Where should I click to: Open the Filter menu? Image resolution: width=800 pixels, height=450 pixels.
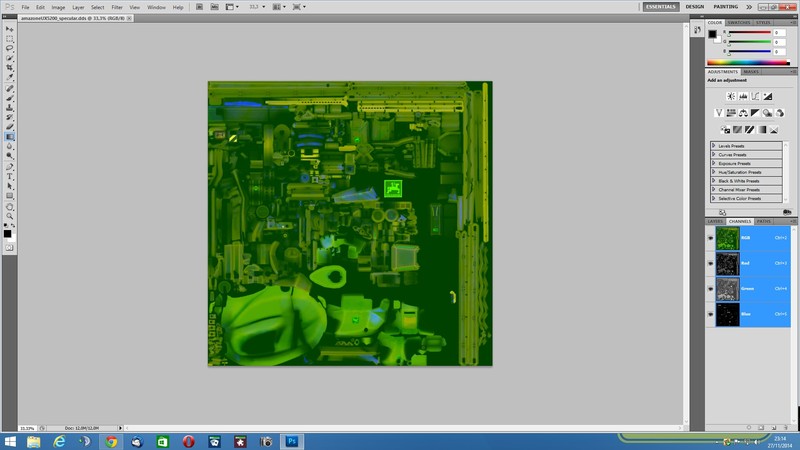tap(119, 7)
